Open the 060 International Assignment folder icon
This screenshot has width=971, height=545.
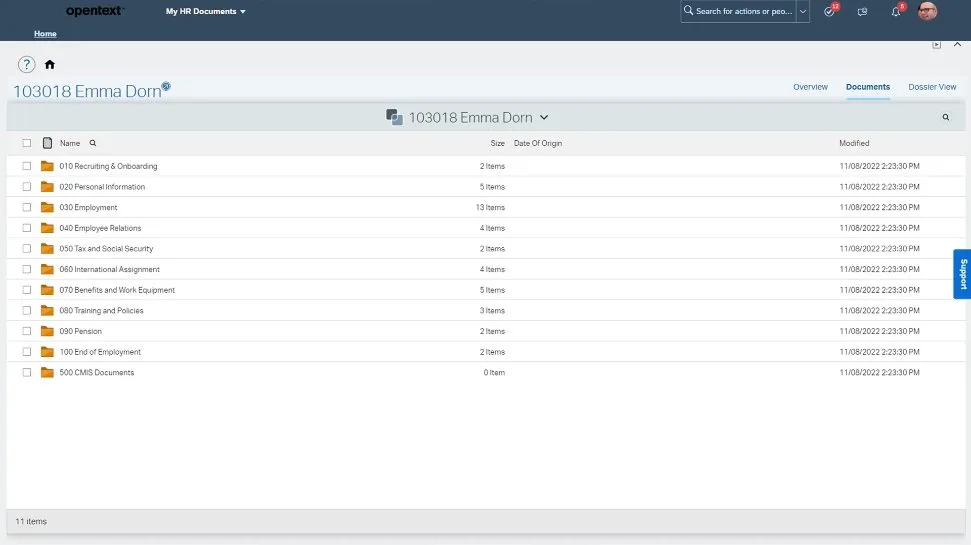coord(47,269)
